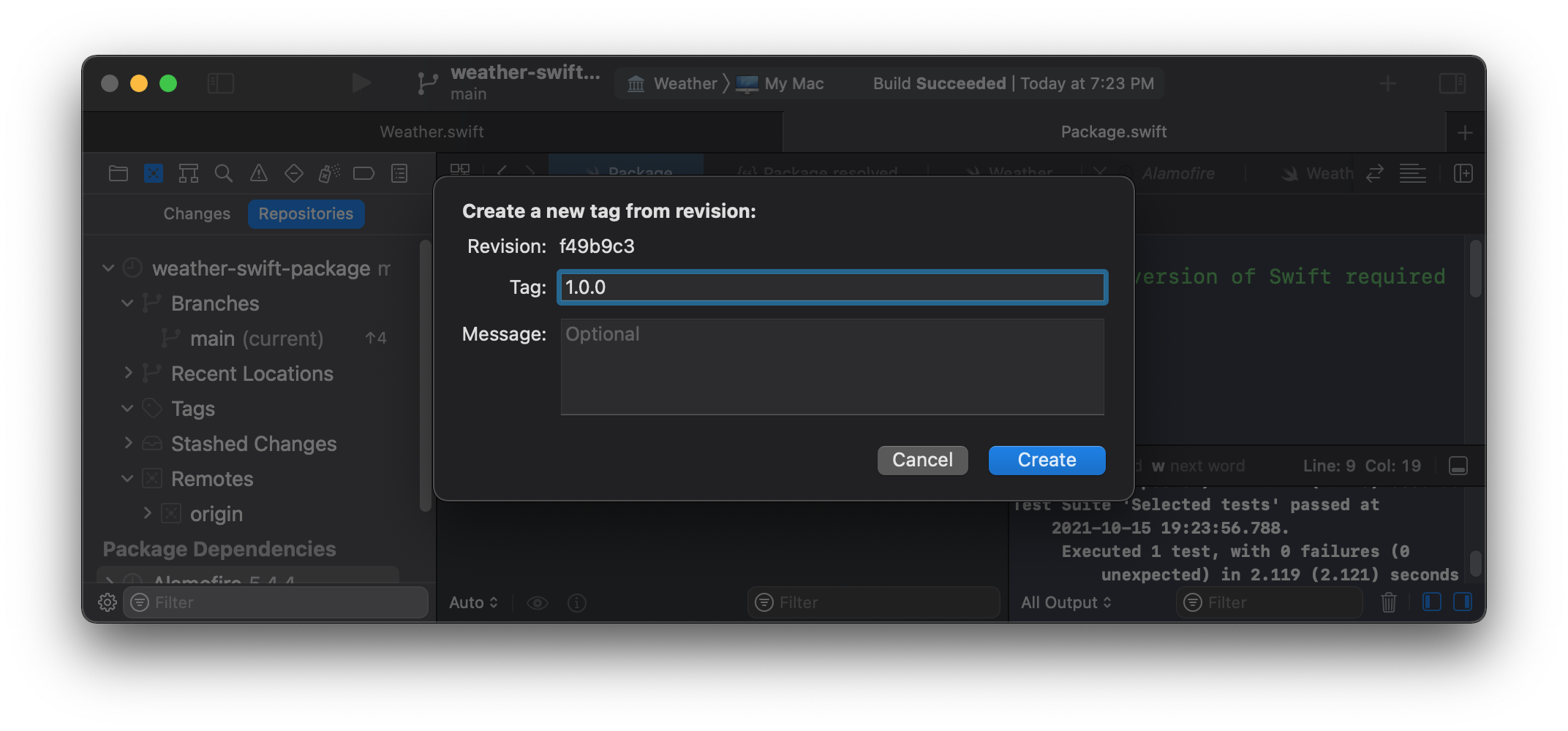
Task: Hide the debug area button
Action: [1458, 466]
